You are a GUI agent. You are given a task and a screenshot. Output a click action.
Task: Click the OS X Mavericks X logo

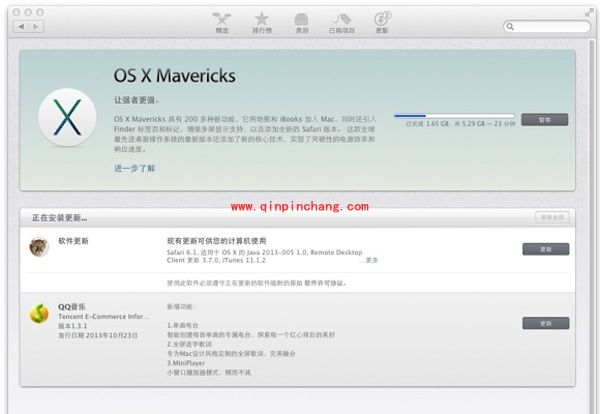pyautogui.click(x=67, y=117)
